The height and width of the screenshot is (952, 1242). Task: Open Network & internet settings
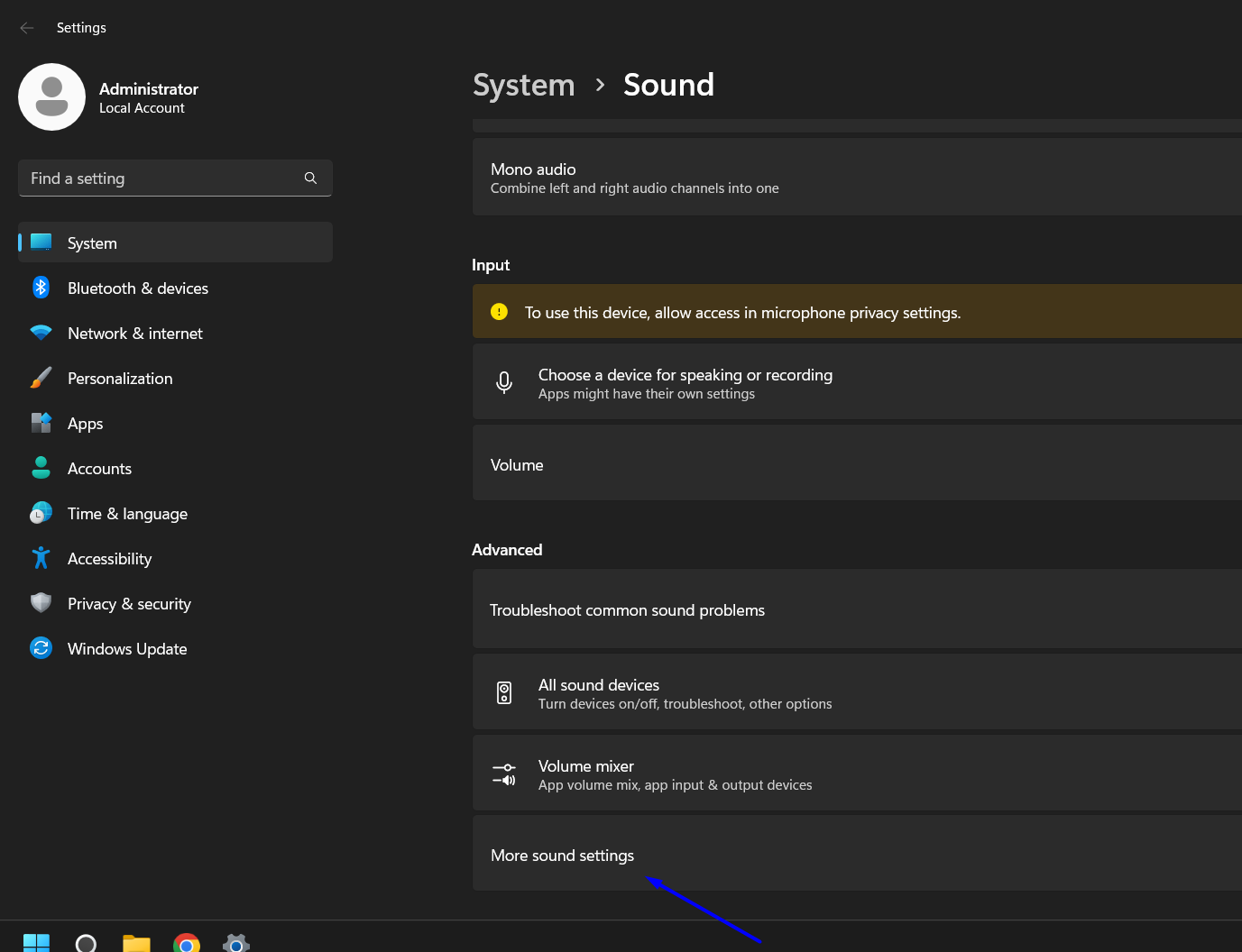(134, 334)
